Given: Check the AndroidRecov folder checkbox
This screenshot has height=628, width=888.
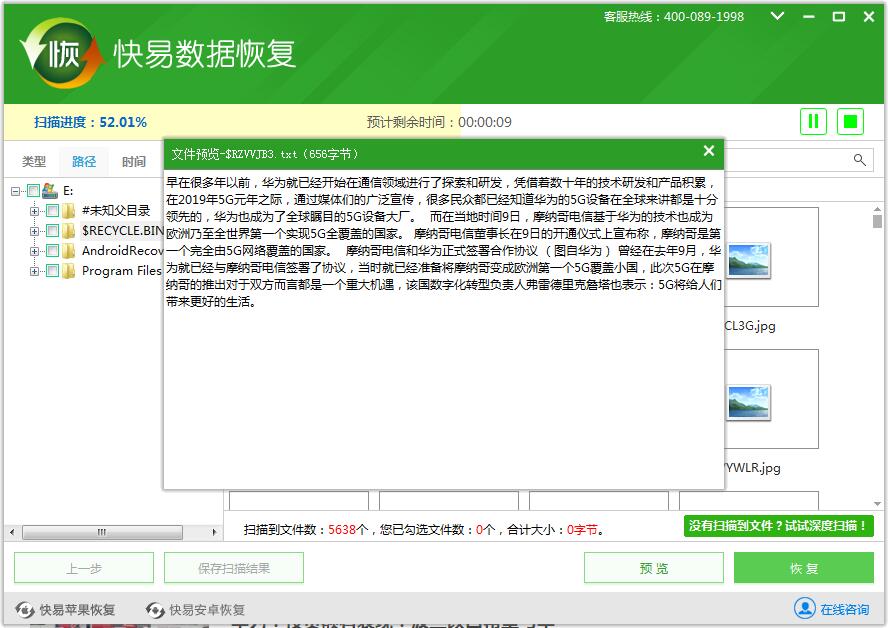Looking at the screenshot, I should (x=53, y=250).
